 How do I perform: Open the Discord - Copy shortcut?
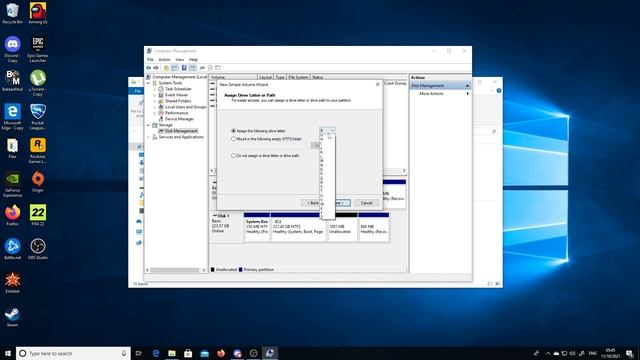(x=12, y=49)
